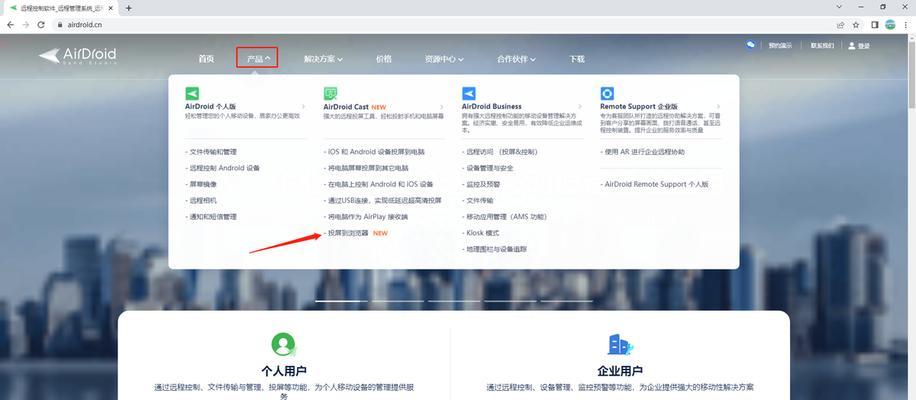This screenshot has height=400, width=916.
Task: Select the 屏幕镜像 menu entry
Action: (x=202, y=184)
